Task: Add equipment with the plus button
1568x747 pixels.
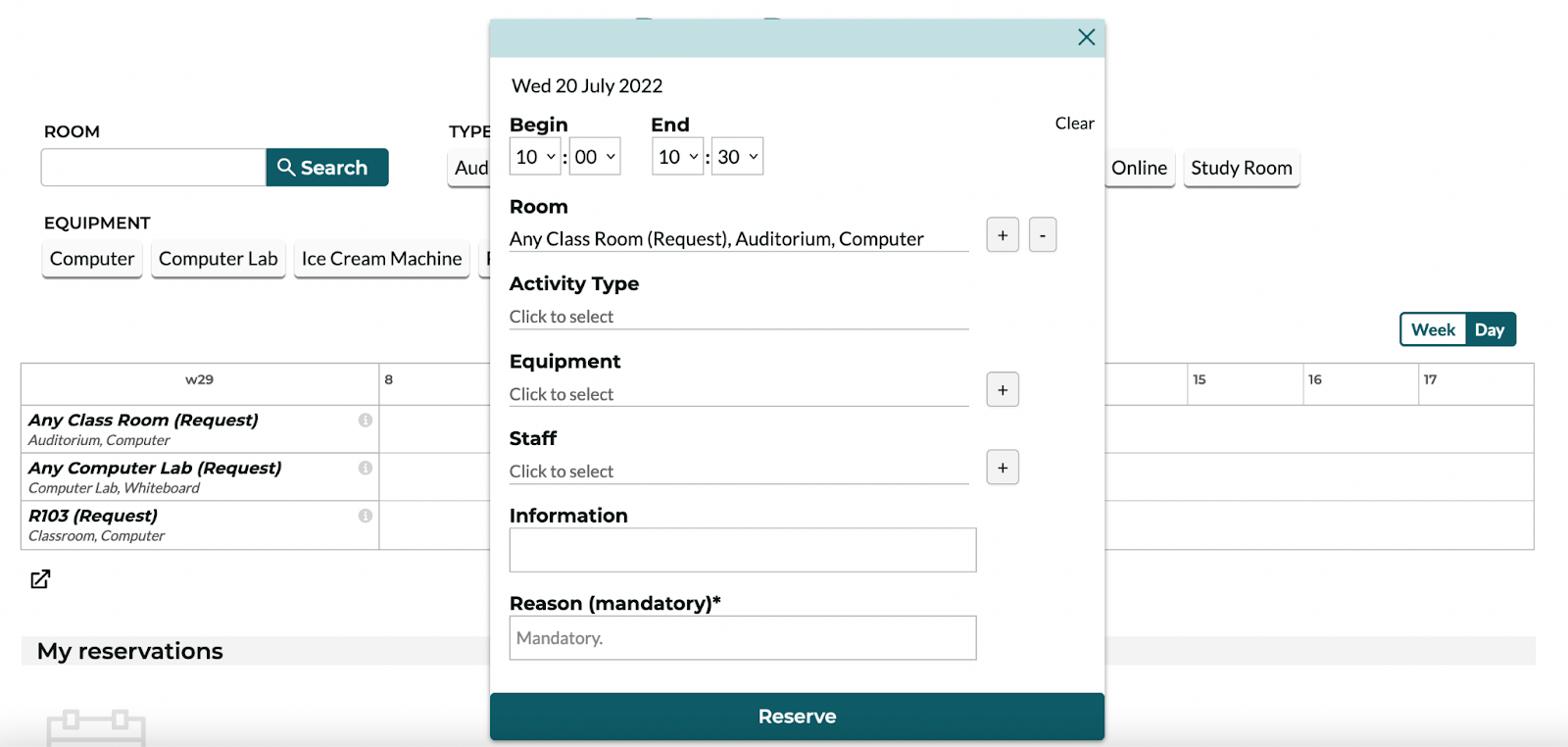Action: pyautogui.click(x=1003, y=390)
